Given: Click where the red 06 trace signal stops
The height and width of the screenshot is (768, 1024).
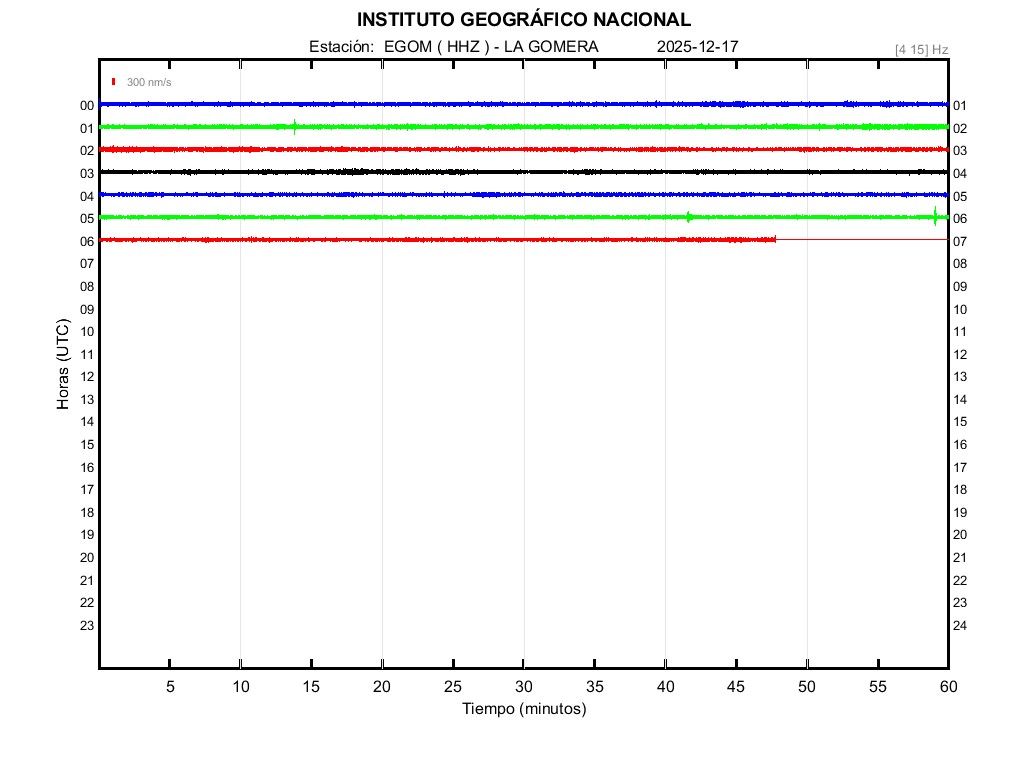Looking at the screenshot, I should coord(775,239).
